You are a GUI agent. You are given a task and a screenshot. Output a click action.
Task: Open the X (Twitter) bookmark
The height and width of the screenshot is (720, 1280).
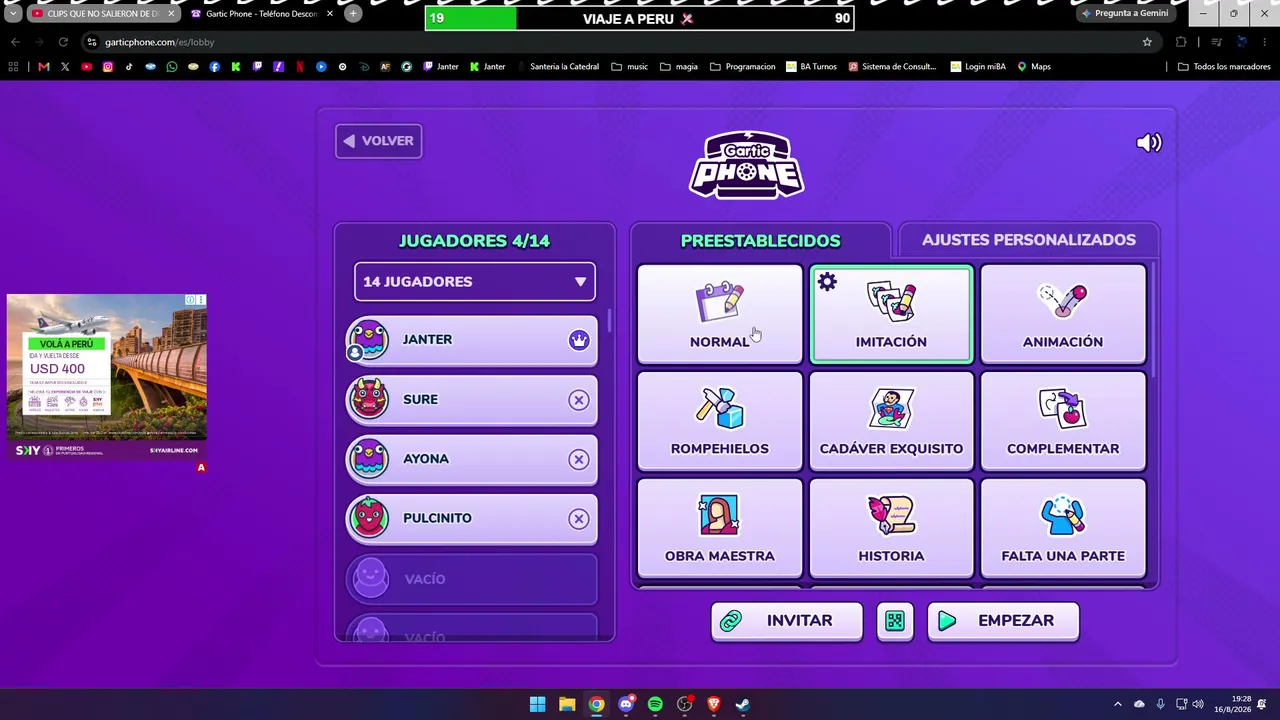pyautogui.click(x=65, y=67)
